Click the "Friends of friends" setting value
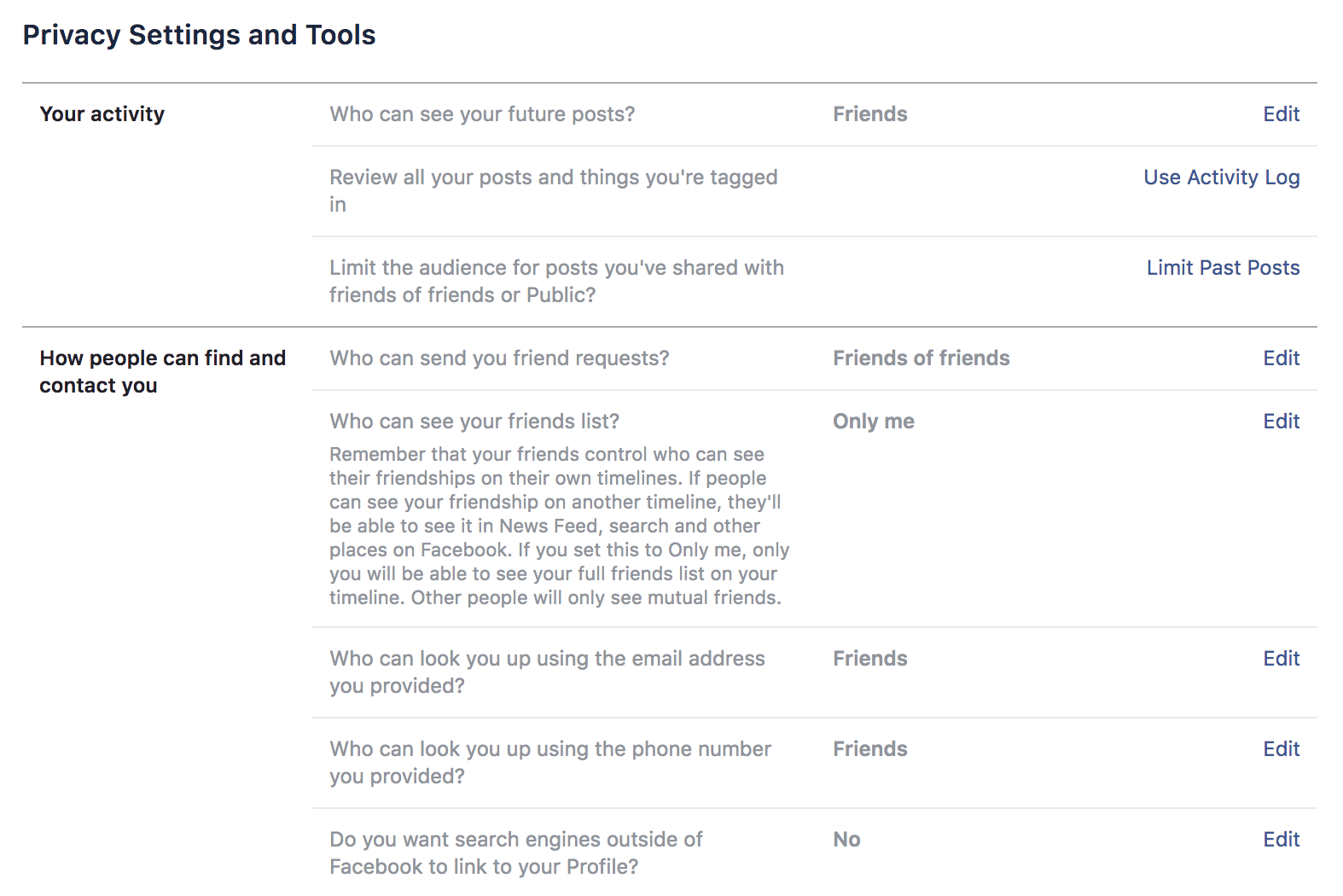Viewport: 1343px width, 896px height. [x=921, y=358]
